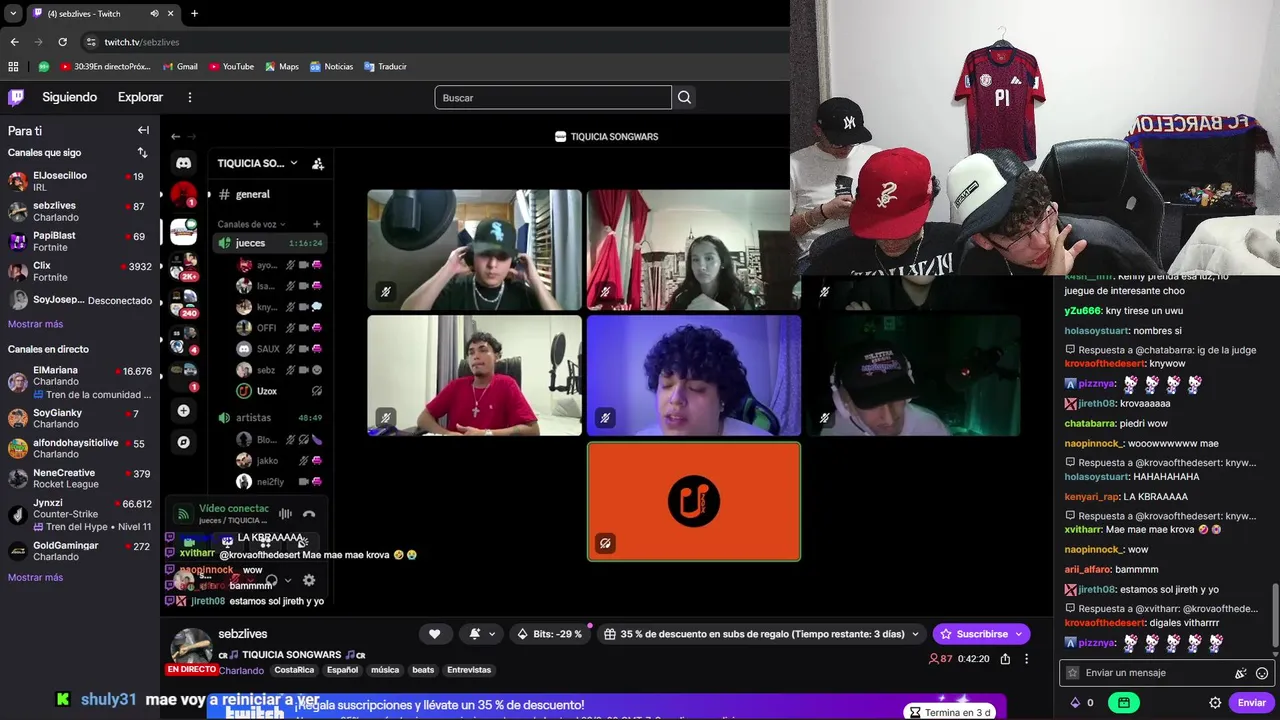Viewport: 1280px width, 720px height.
Task: Open ElMariana channel in live channels list
Action: click(80, 381)
